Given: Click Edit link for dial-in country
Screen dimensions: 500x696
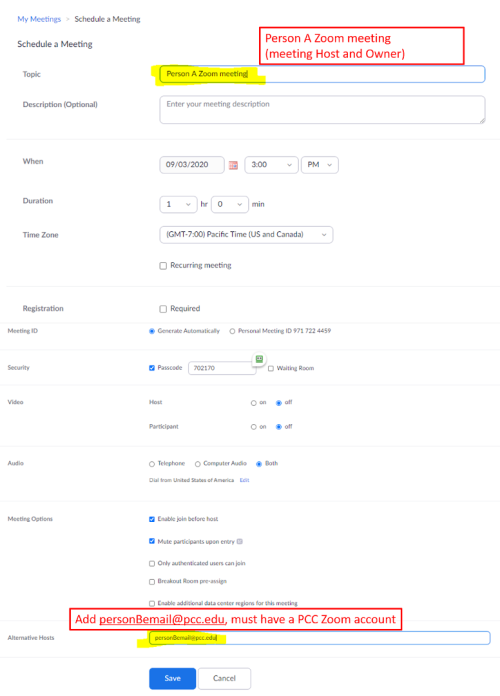Looking at the screenshot, I should pyautogui.click(x=244, y=480).
